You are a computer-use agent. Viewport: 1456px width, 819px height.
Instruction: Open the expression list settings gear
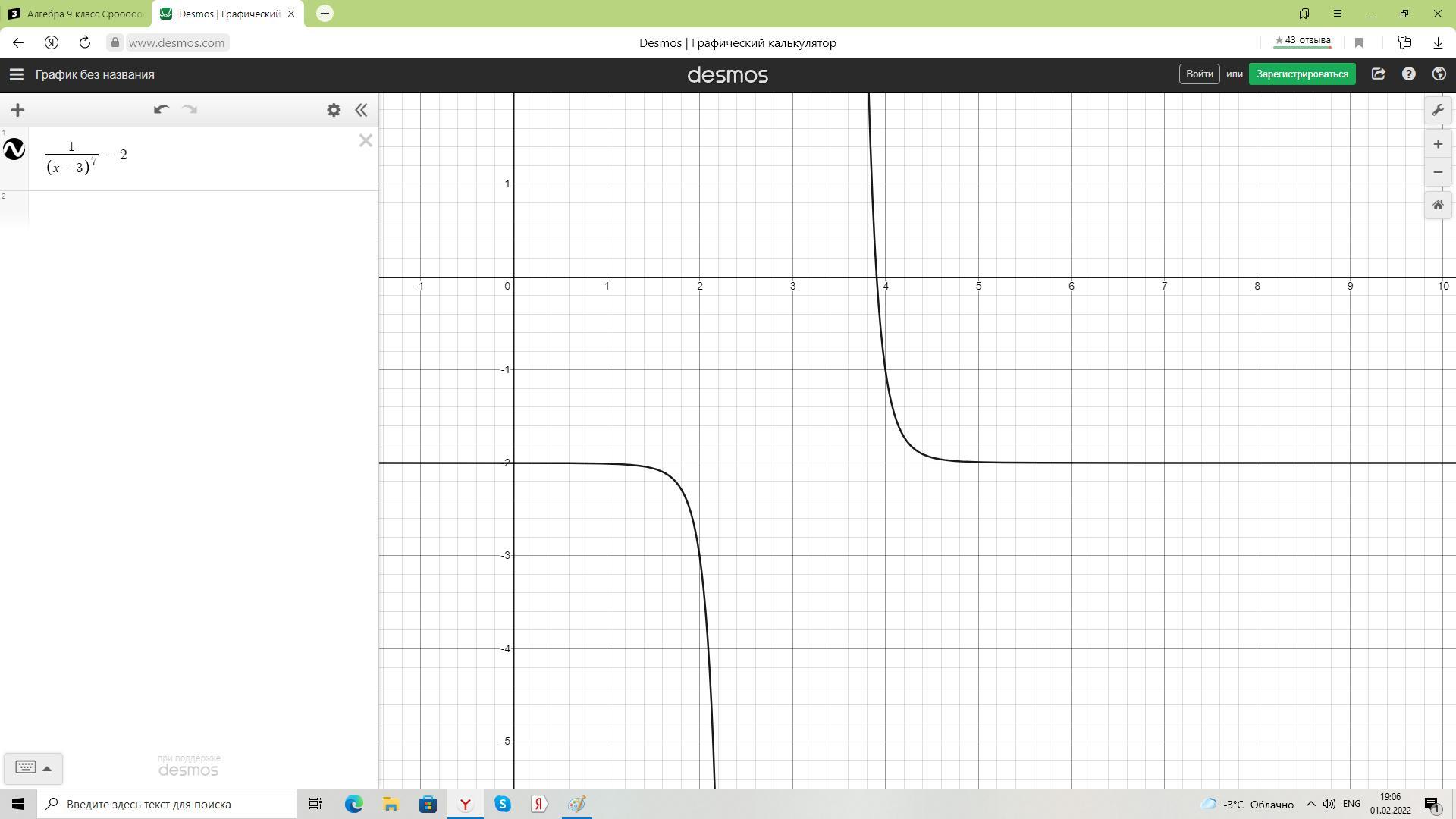pos(334,110)
